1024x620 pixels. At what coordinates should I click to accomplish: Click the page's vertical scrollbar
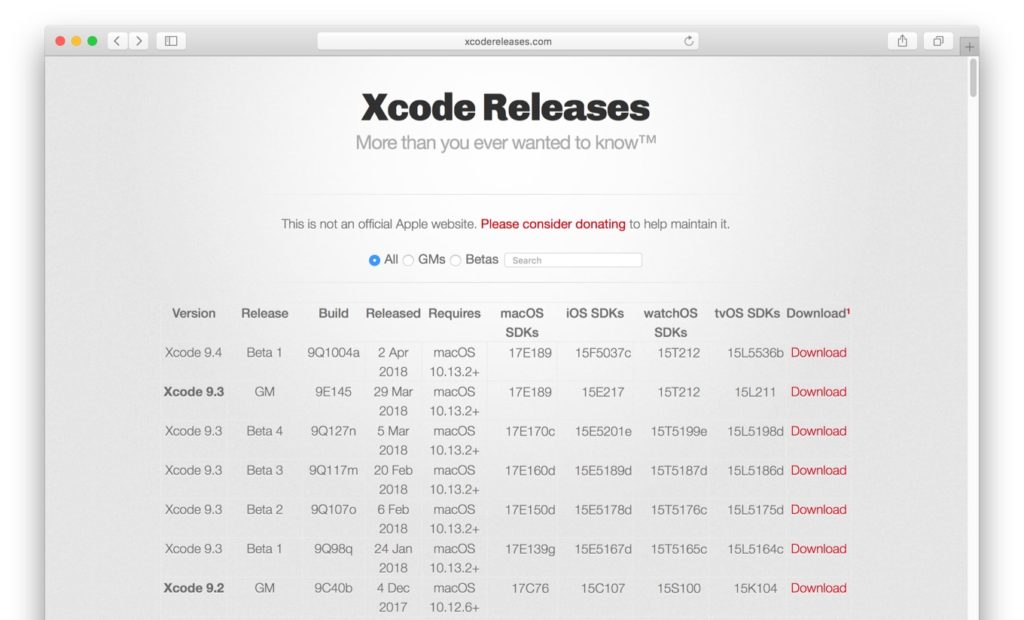coord(973,80)
